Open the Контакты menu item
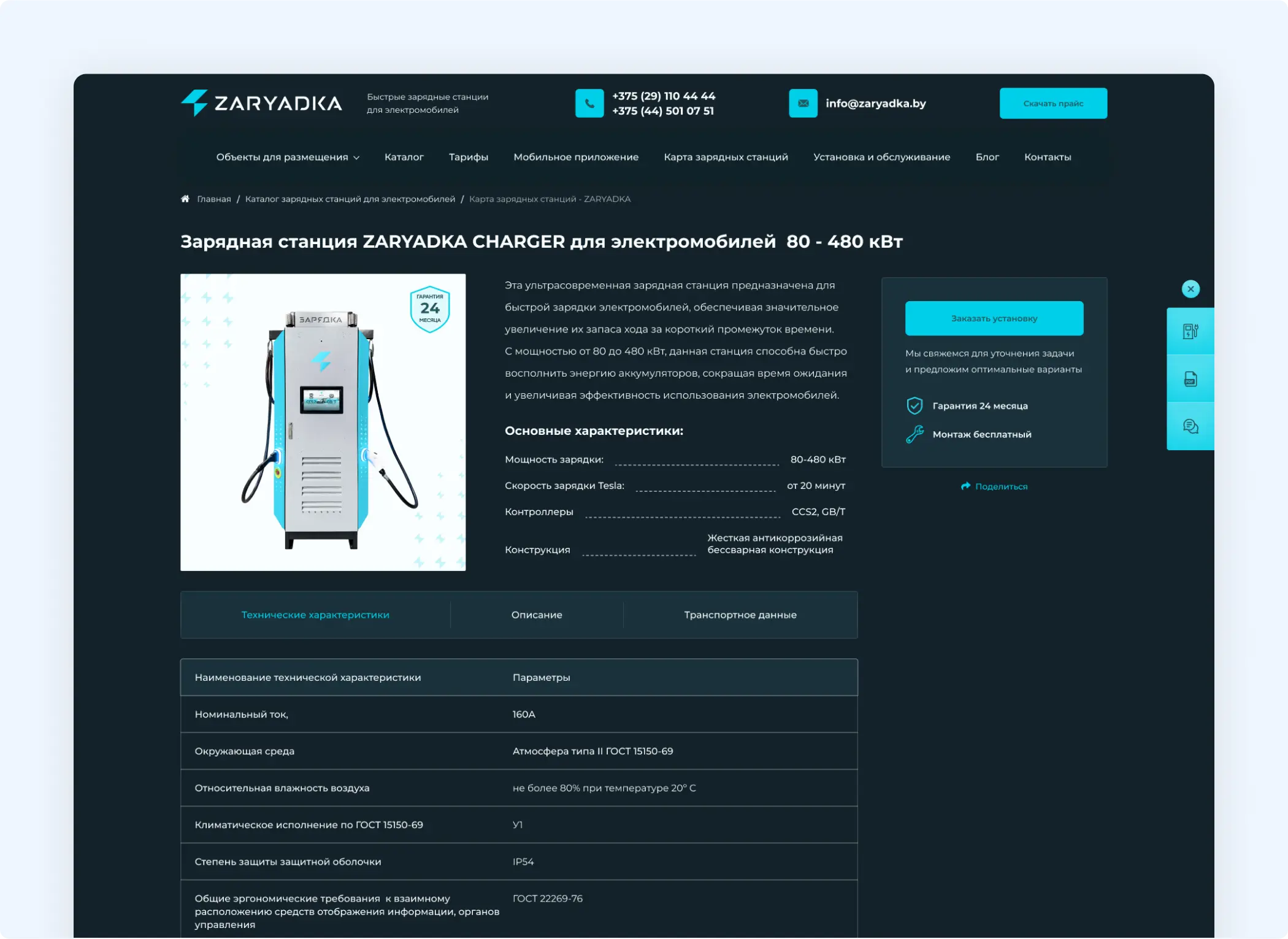 (1047, 157)
